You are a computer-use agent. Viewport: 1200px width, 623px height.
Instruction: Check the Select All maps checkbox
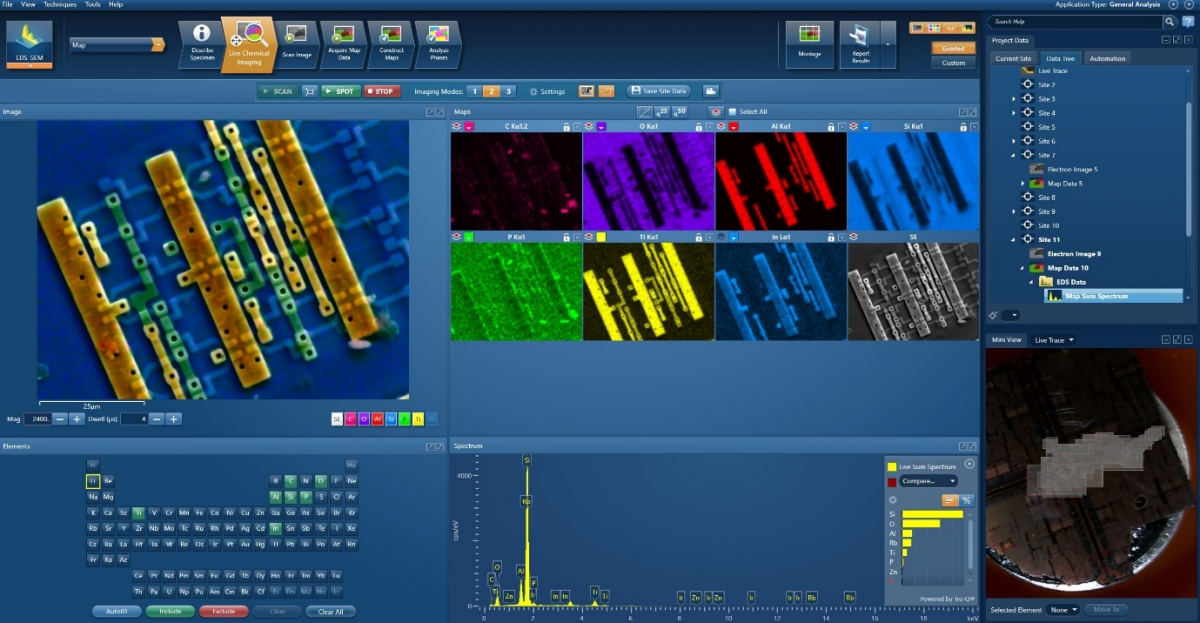(732, 112)
